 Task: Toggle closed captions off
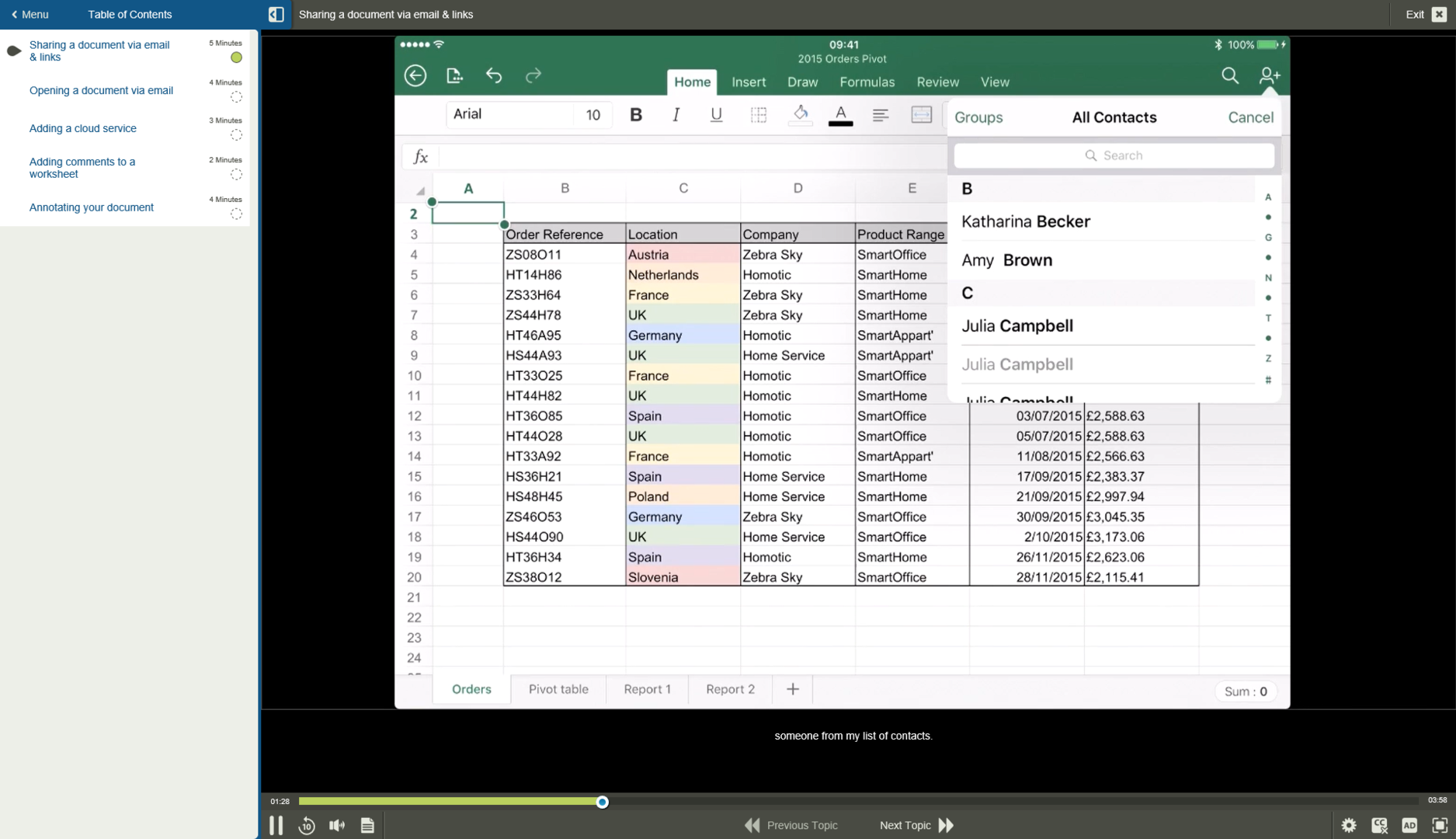coord(1380,825)
